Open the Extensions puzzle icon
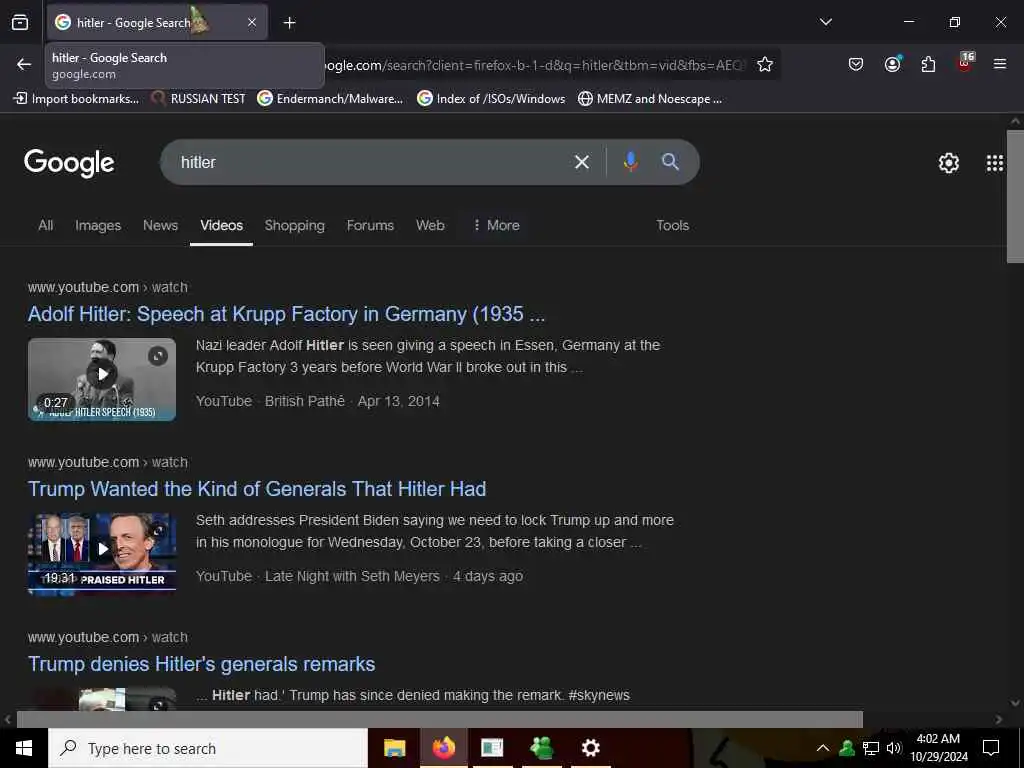Image resolution: width=1024 pixels, height=768 pixels. (x=928, y=64)
